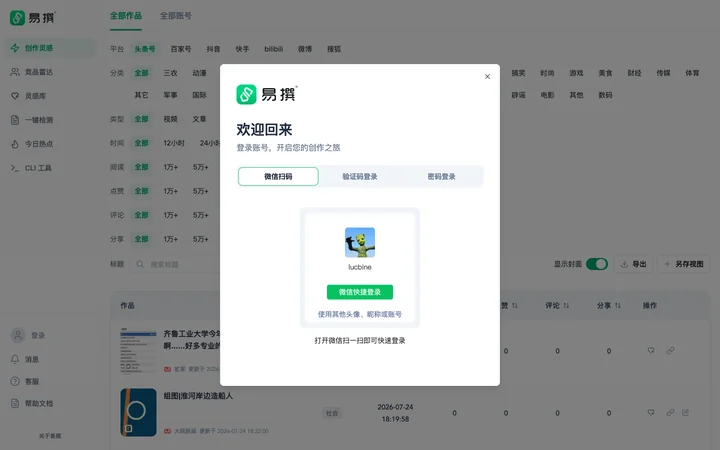Open 淮河岸边造船人 cover thumbnail
Viewport: 720px width, 450px height.
click(138, 412)
